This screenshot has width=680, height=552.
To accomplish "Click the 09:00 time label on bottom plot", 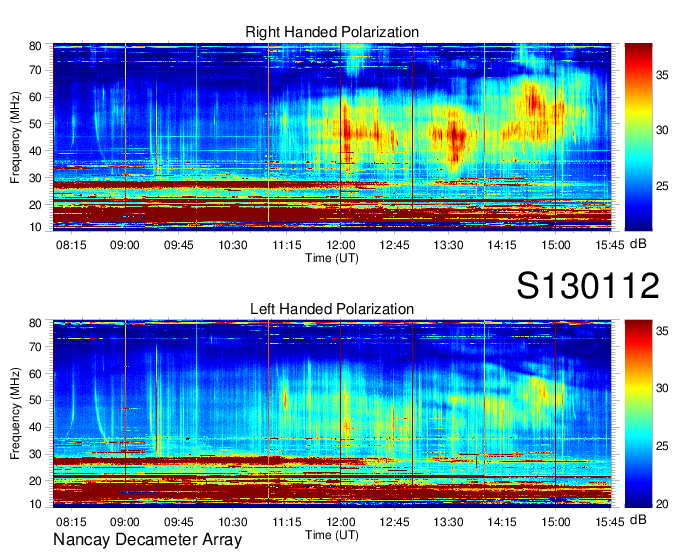I will pos(125,522).
